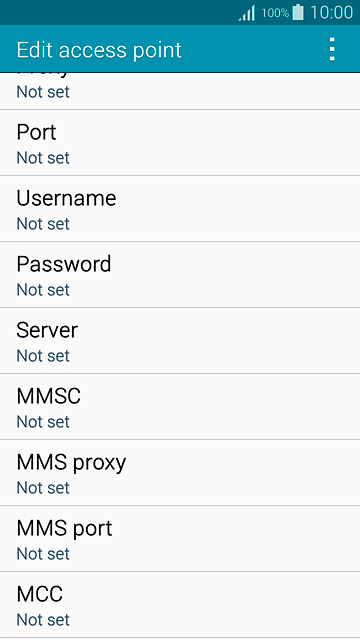Open the Server setting

[x=180, y=341]
